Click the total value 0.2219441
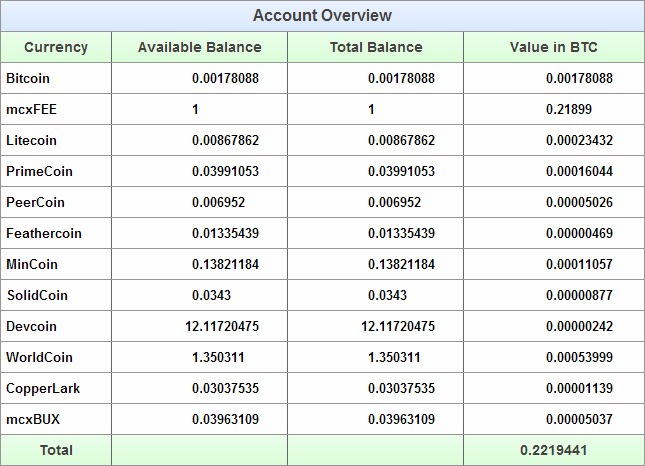 (x=554, y=450)
